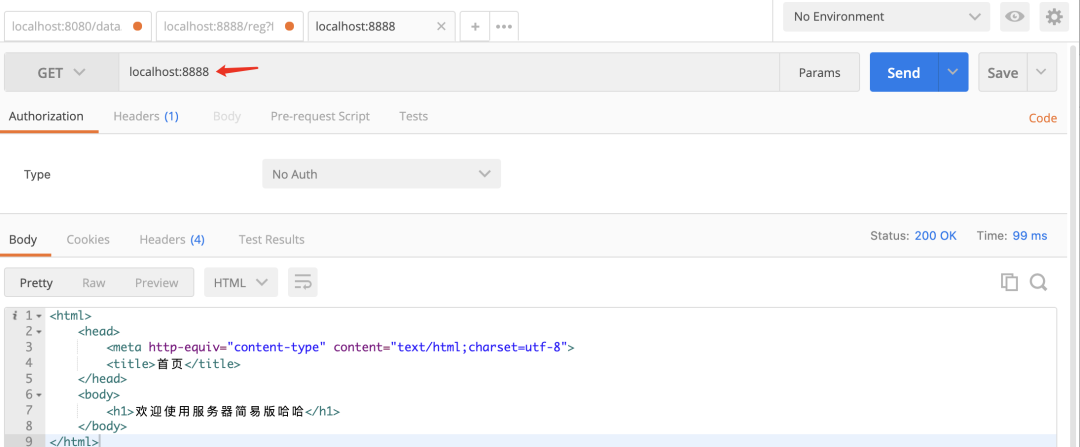The width and height of the screenshot is (1080, 447).
Task: Collapse the head tag at line 2
Action: point(39,331)
